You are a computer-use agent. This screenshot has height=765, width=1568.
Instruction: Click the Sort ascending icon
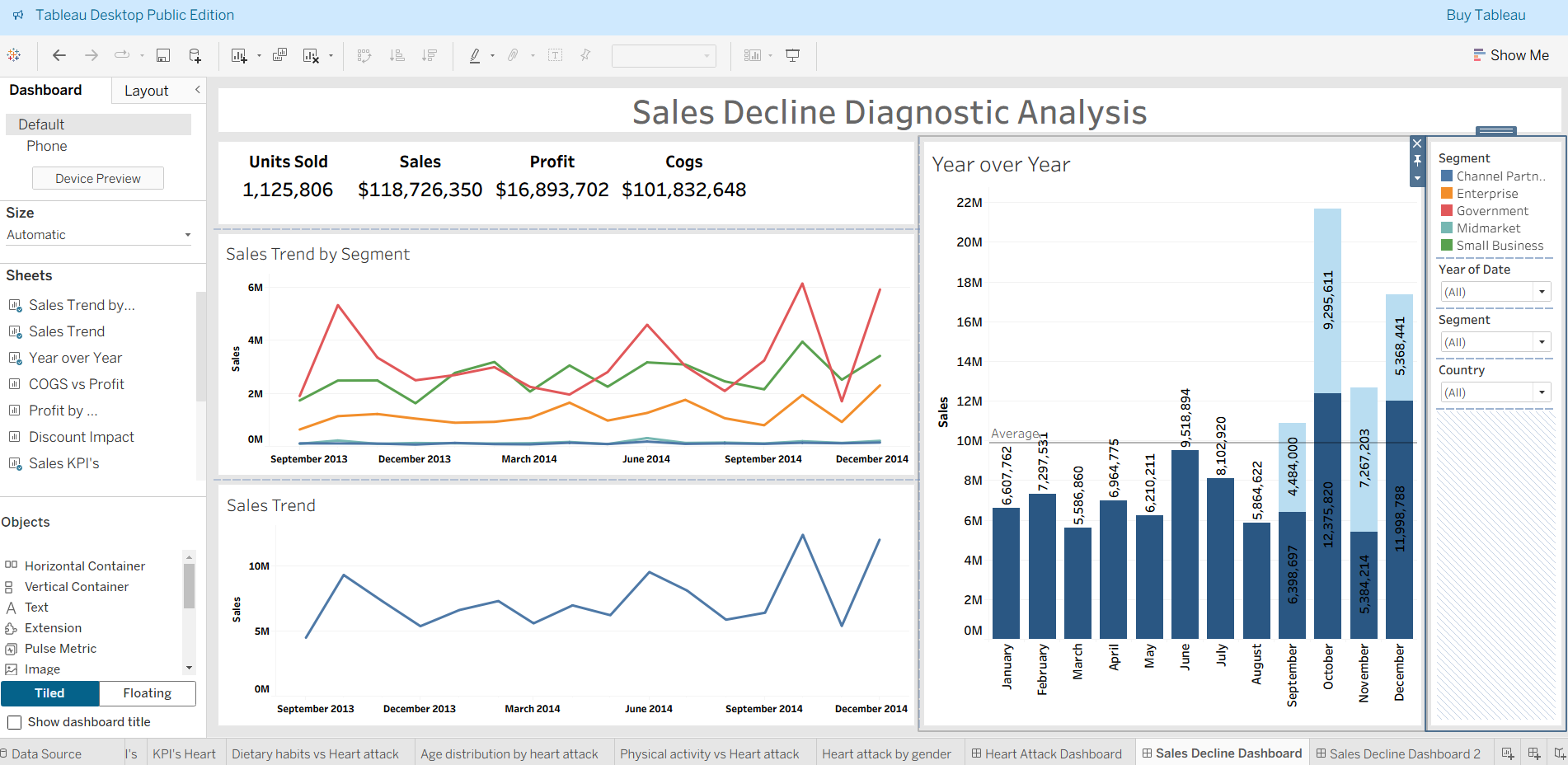[397, 55]
